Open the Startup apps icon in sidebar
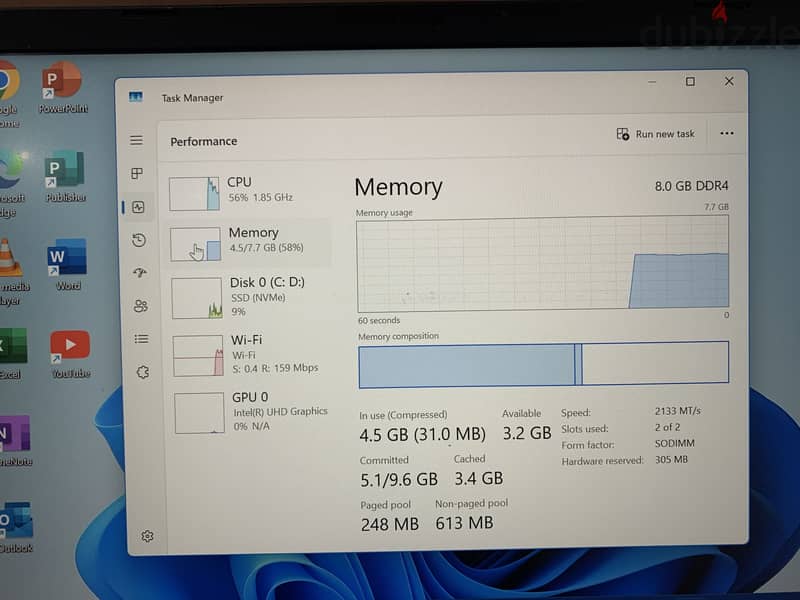Screen dimensions: 800x600 [x=140, y=273]
